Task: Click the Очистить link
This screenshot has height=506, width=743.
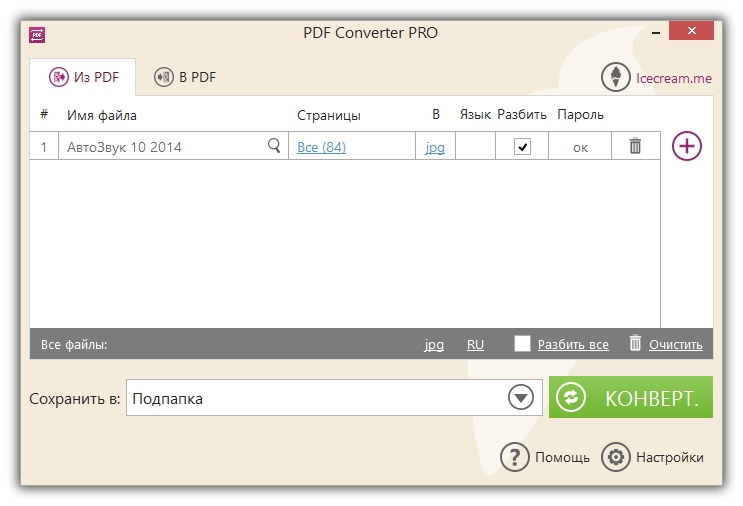Action: point(676,344)
